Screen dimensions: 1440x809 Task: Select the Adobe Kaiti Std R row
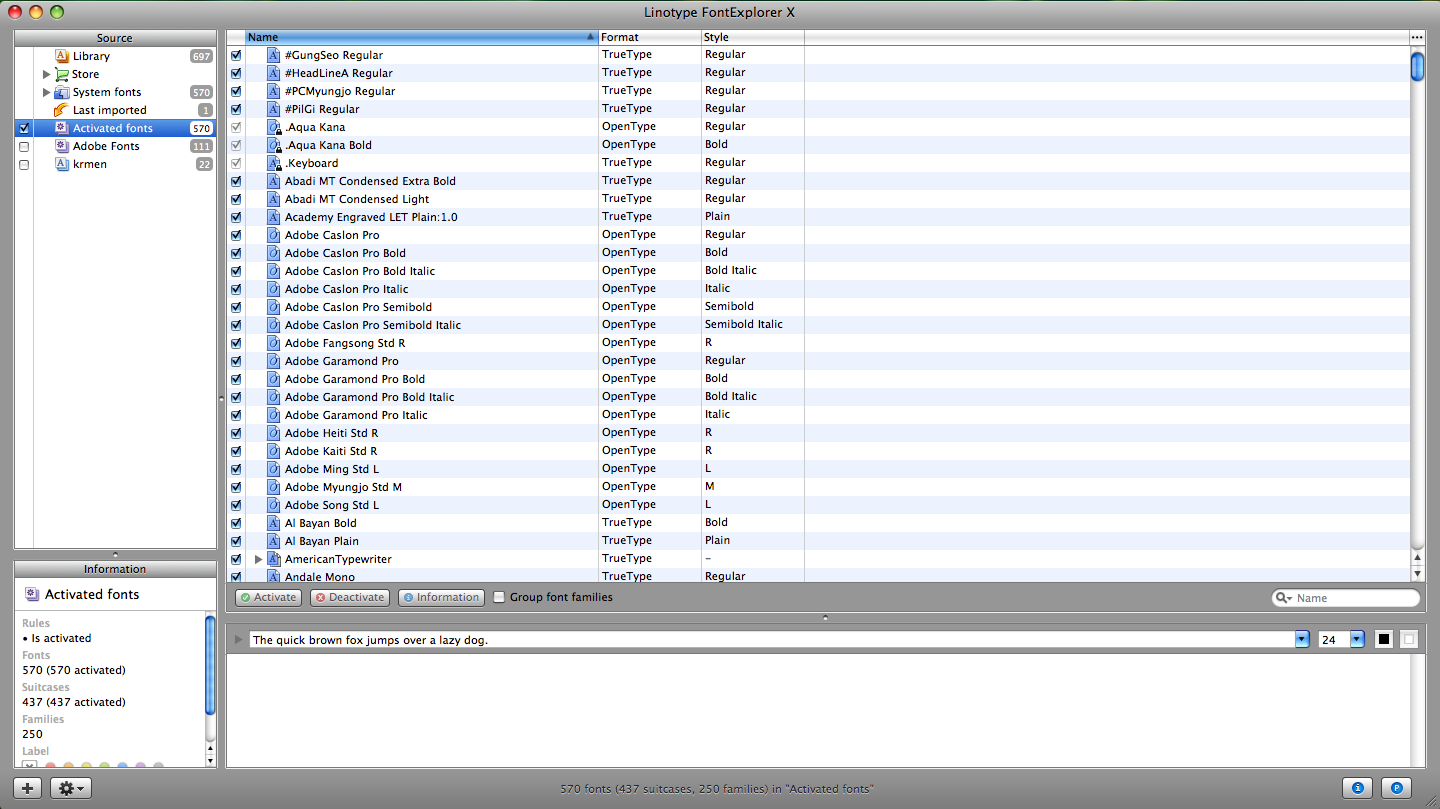tap(818, 451)
